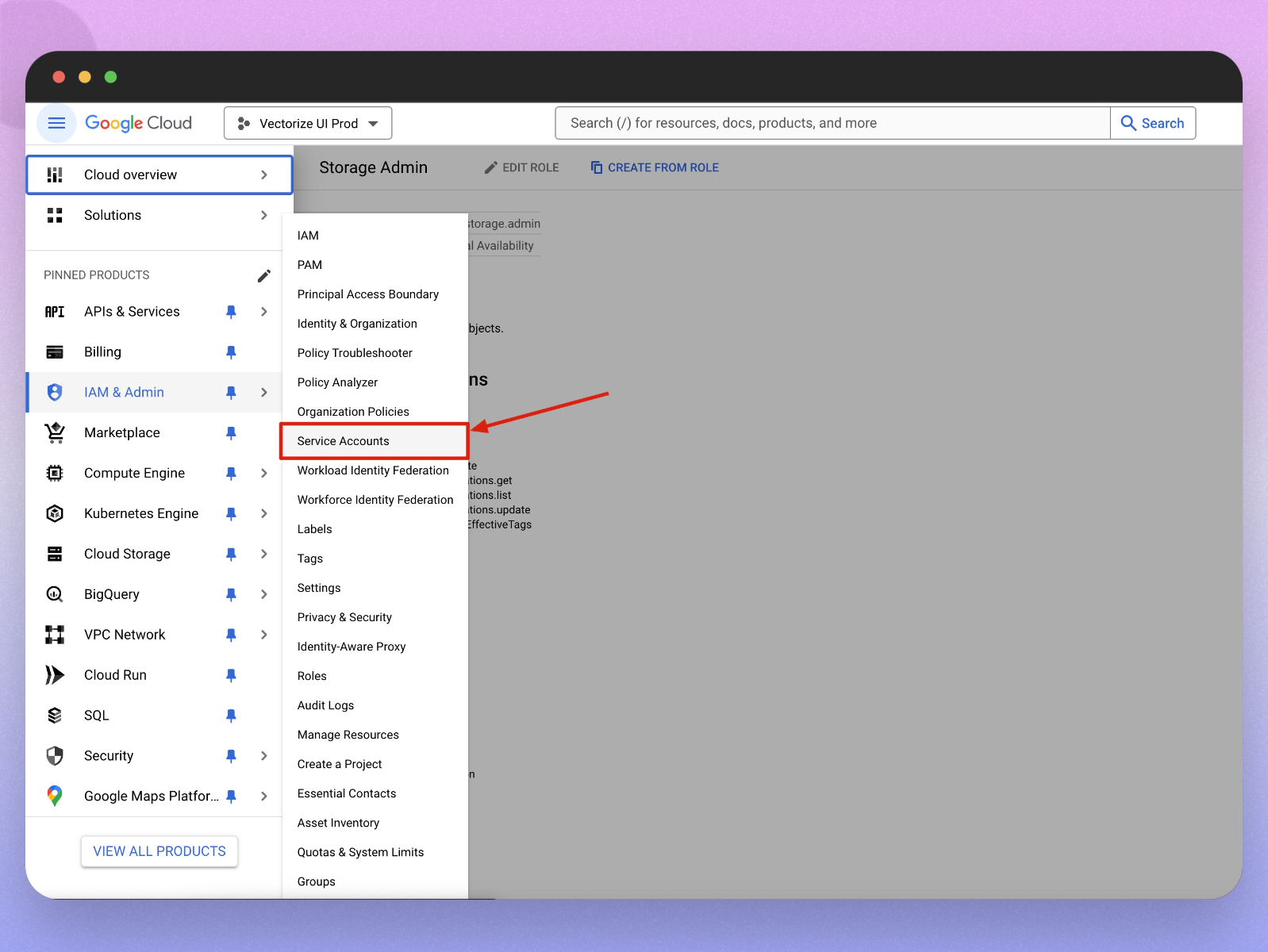The image size is (1268, 952).
Task: Click the SQL stack icon
Action: [x=55, y=716]
